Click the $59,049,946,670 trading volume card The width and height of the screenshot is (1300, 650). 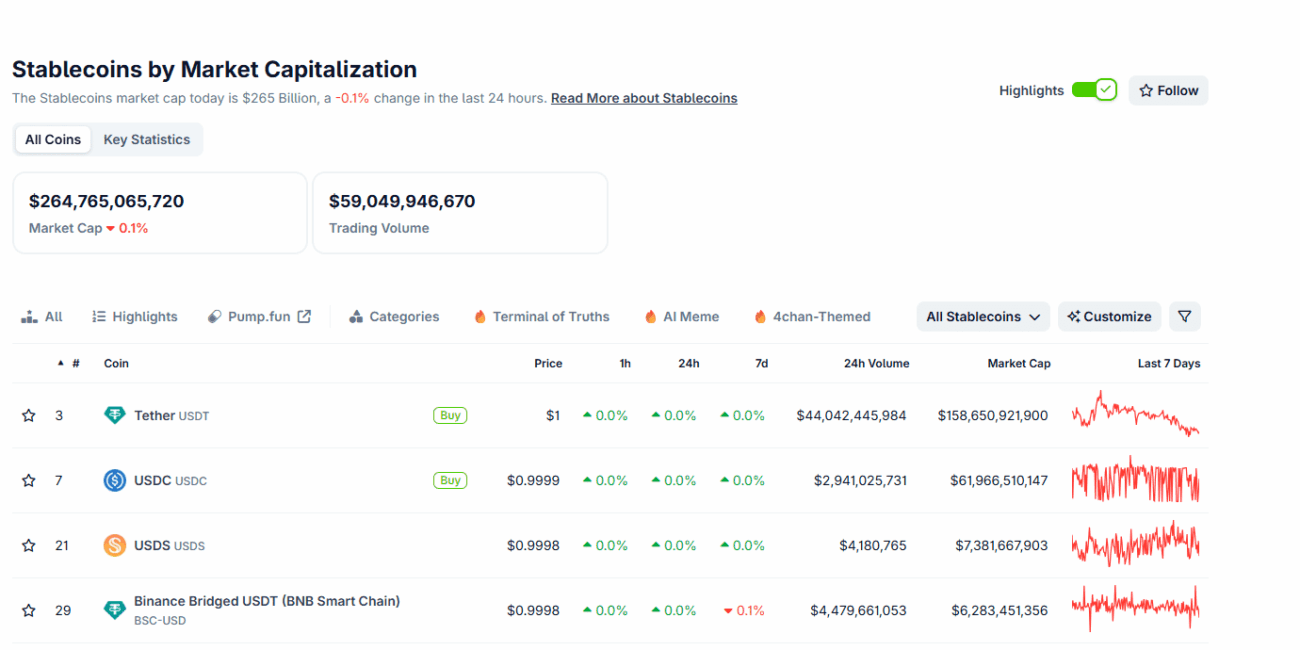[460, 213]
